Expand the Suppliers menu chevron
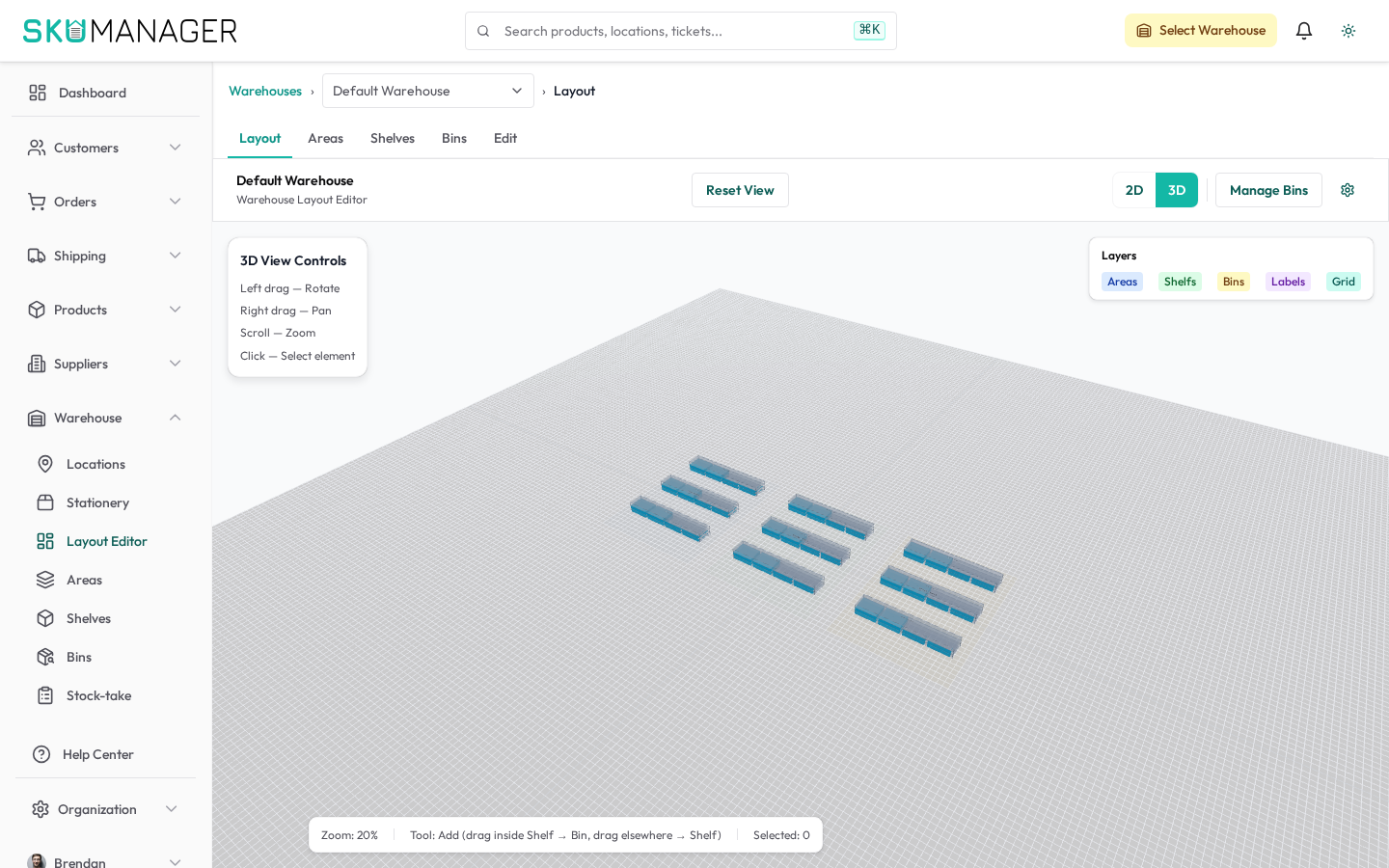Screen dimensions: 1389x868 [x=176, y=364]
